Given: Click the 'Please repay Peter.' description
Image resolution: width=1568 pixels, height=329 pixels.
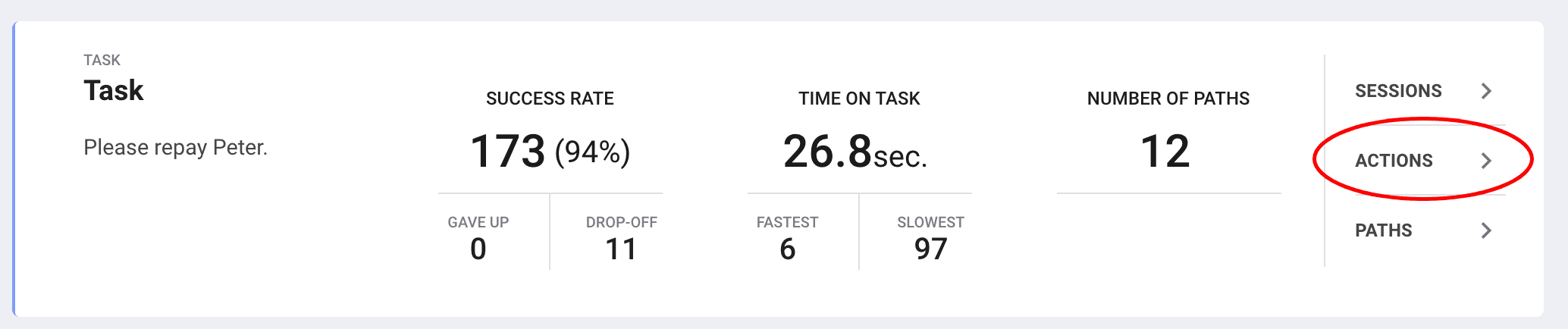Looking at the screenshot, I should (176, 147).
